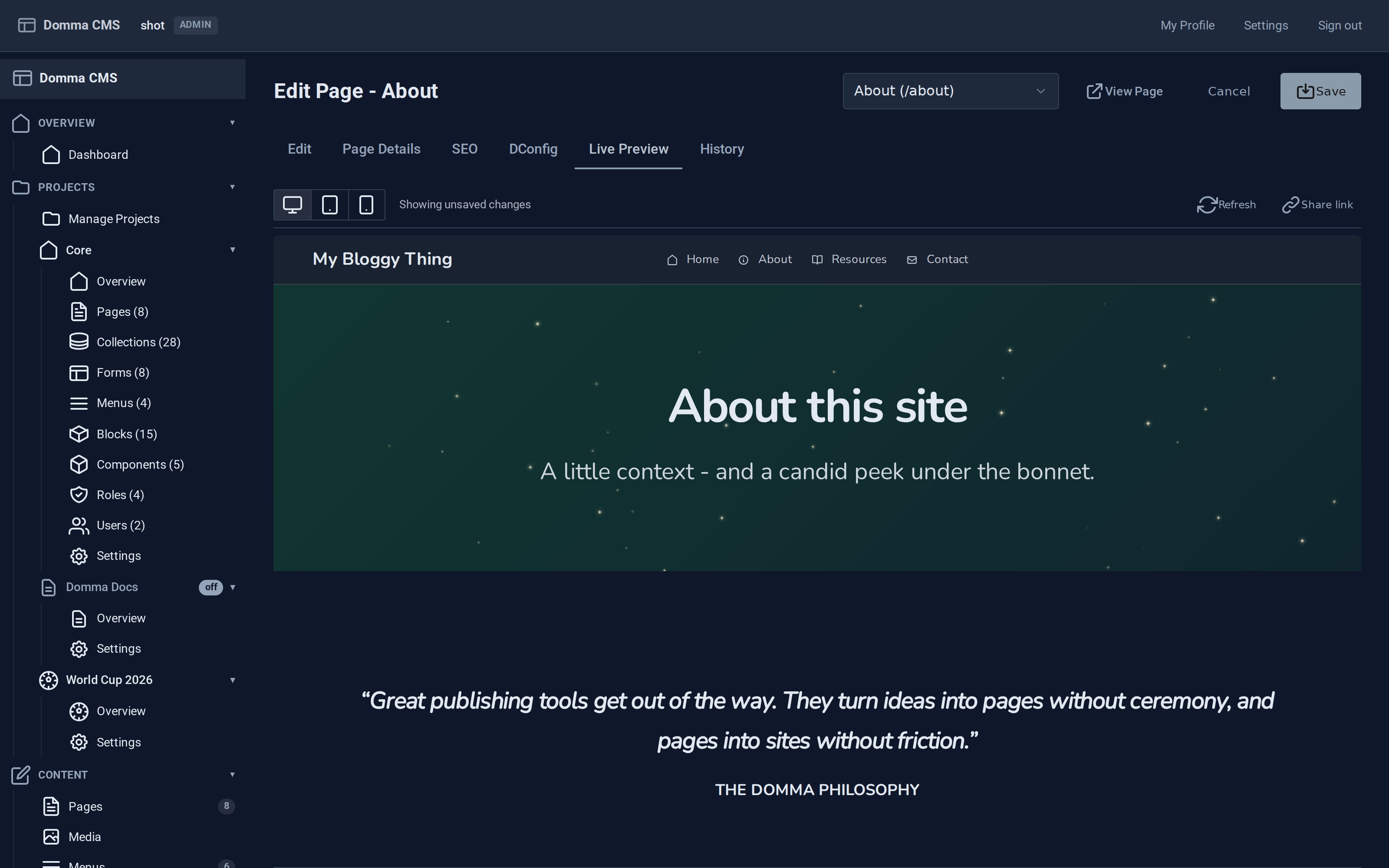
Task: Switch preview to mobile phone viewport icon
Action: click(366, 205)
